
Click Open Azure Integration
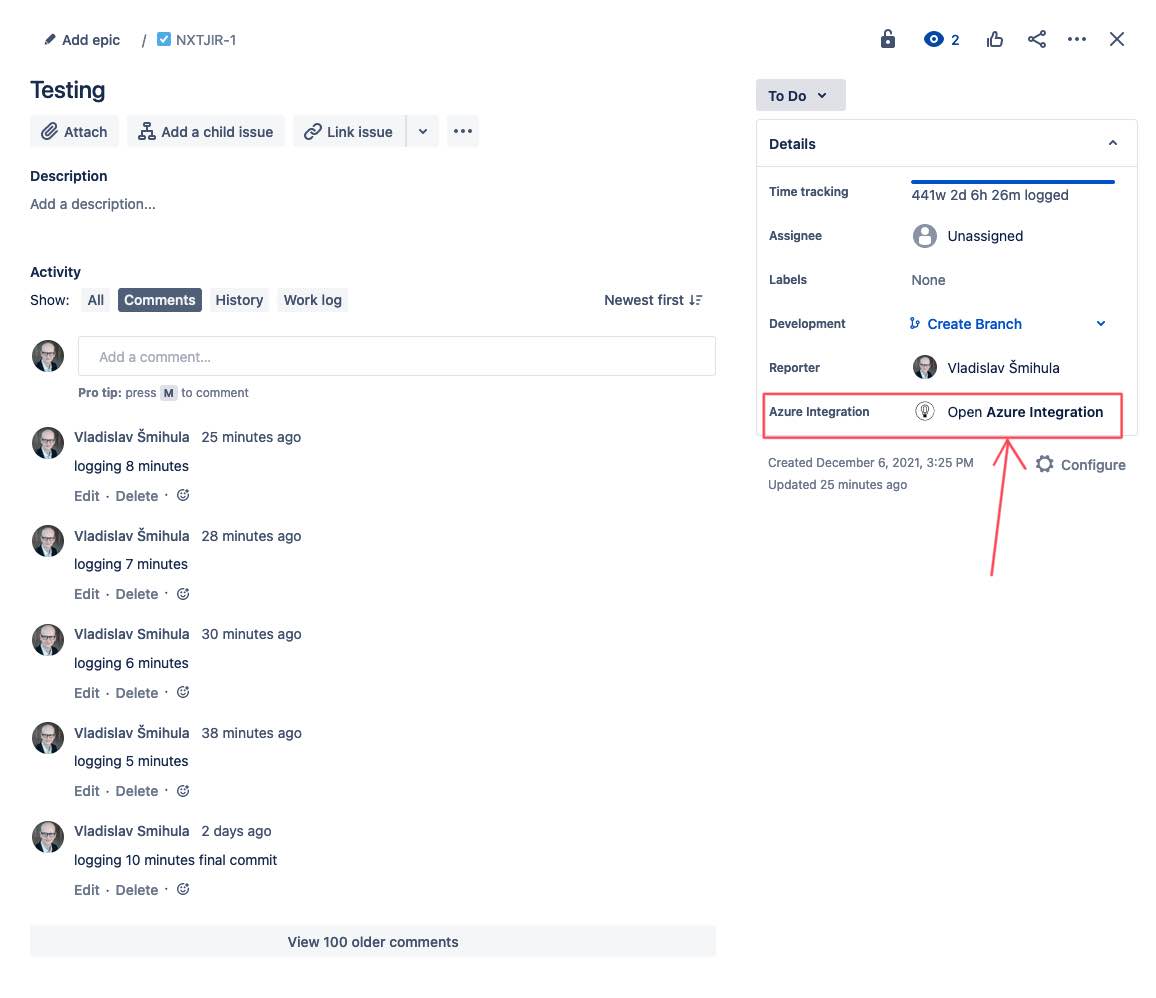tap(1025, 412)
